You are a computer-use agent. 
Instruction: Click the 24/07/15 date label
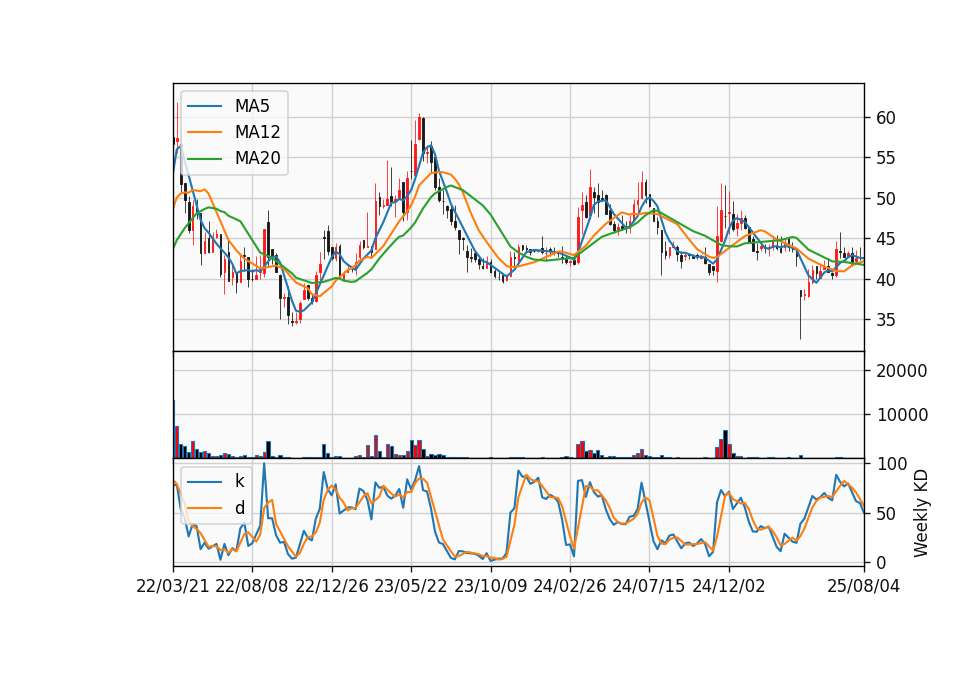point(648,586)
